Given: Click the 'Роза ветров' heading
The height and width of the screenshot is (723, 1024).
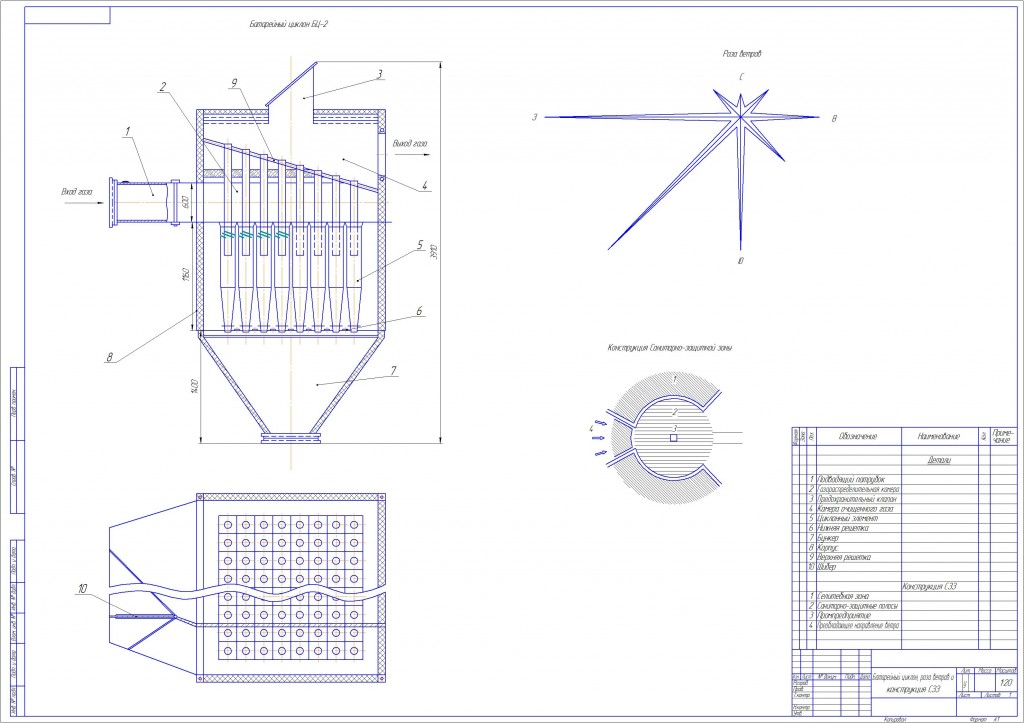Looking at the screenshot, I should click(742, 54).
